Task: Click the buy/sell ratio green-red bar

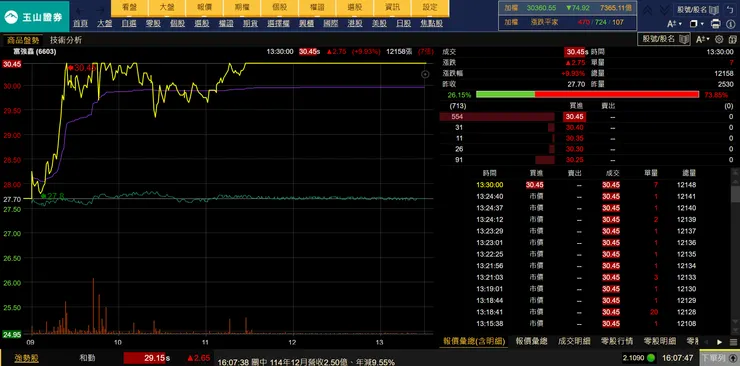Action: (x=587, y=94)
